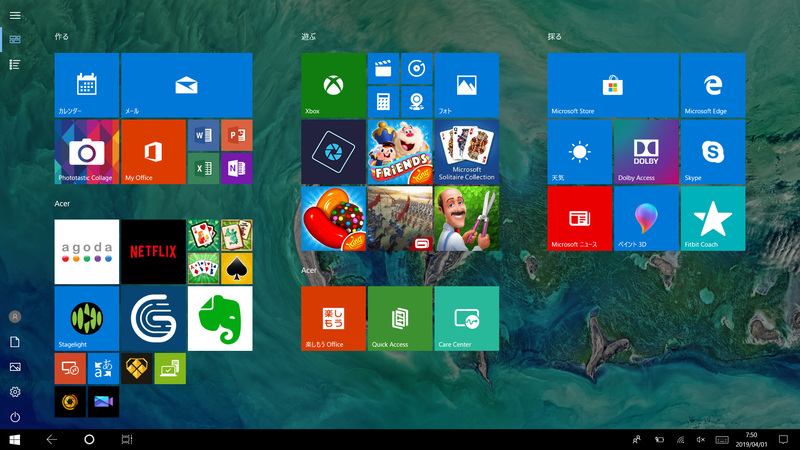The width and height of the screenshot is (800, 450).
Task: Open the language translator あ tile
Action: tap(104, 368)
